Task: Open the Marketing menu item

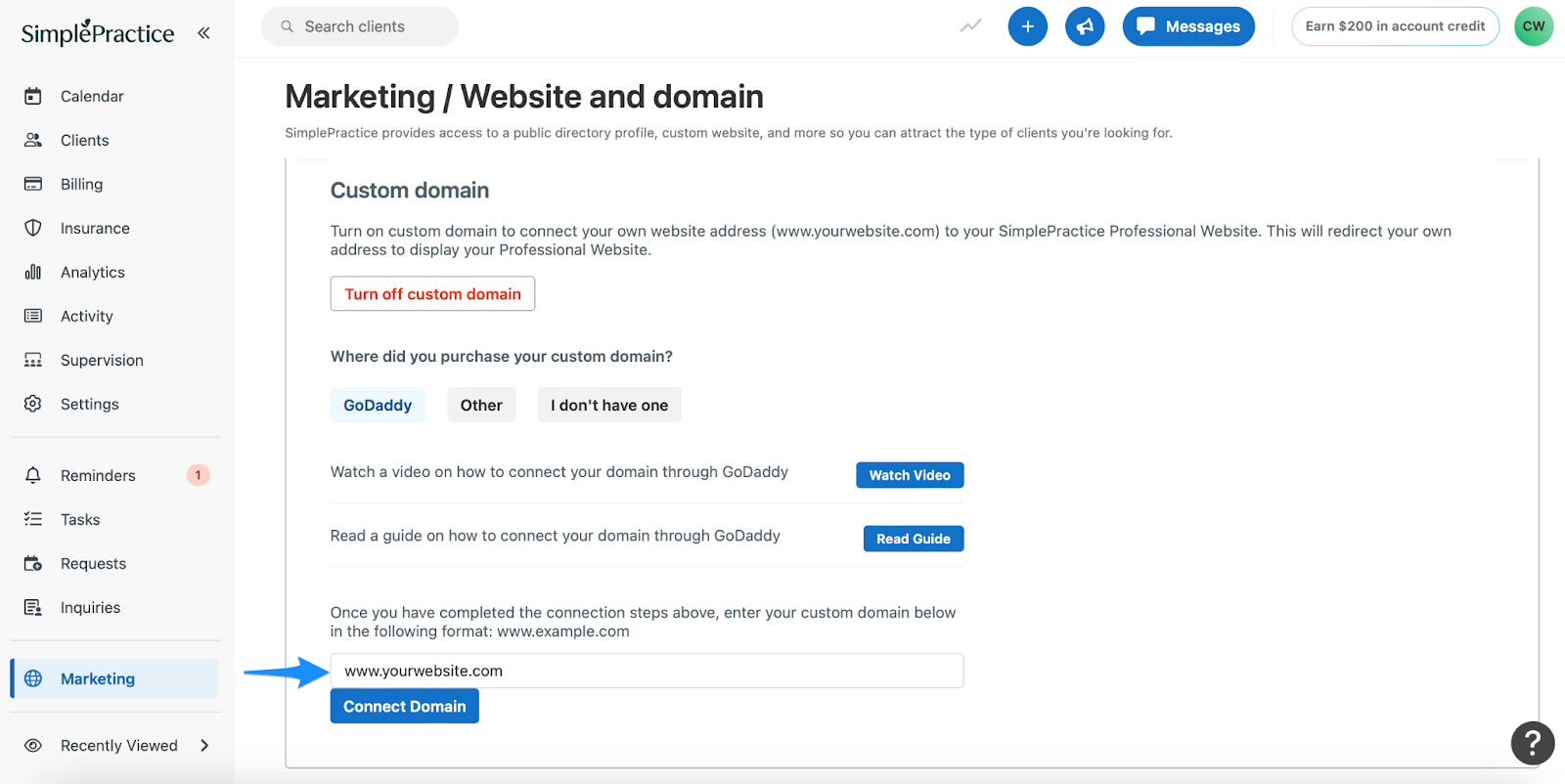Action: click(x=114, y=678)
